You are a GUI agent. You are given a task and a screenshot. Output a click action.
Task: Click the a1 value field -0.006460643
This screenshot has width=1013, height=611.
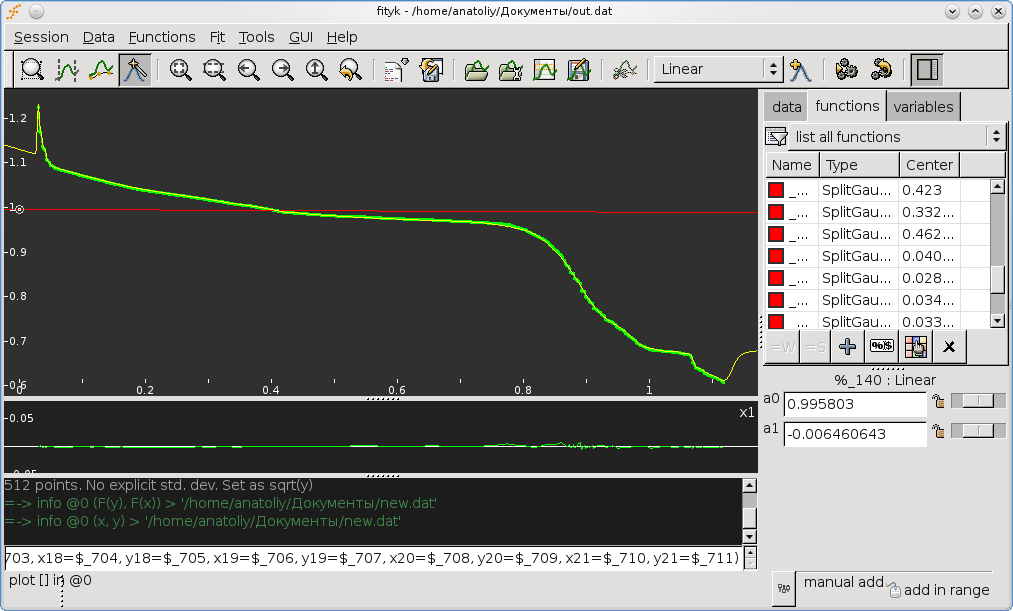(855, 434)
